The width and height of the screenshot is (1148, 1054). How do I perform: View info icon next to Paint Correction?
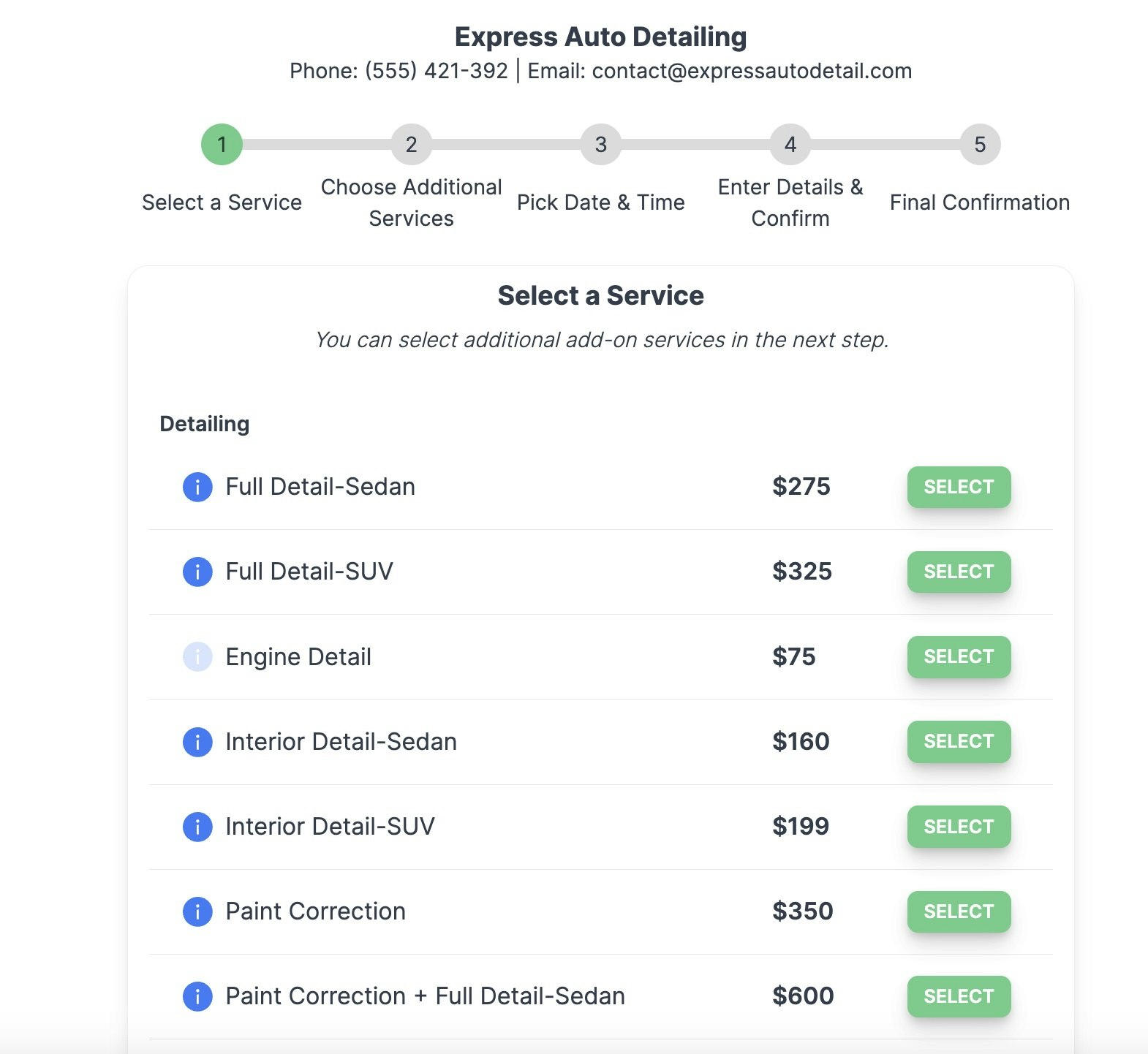(197, 911)
